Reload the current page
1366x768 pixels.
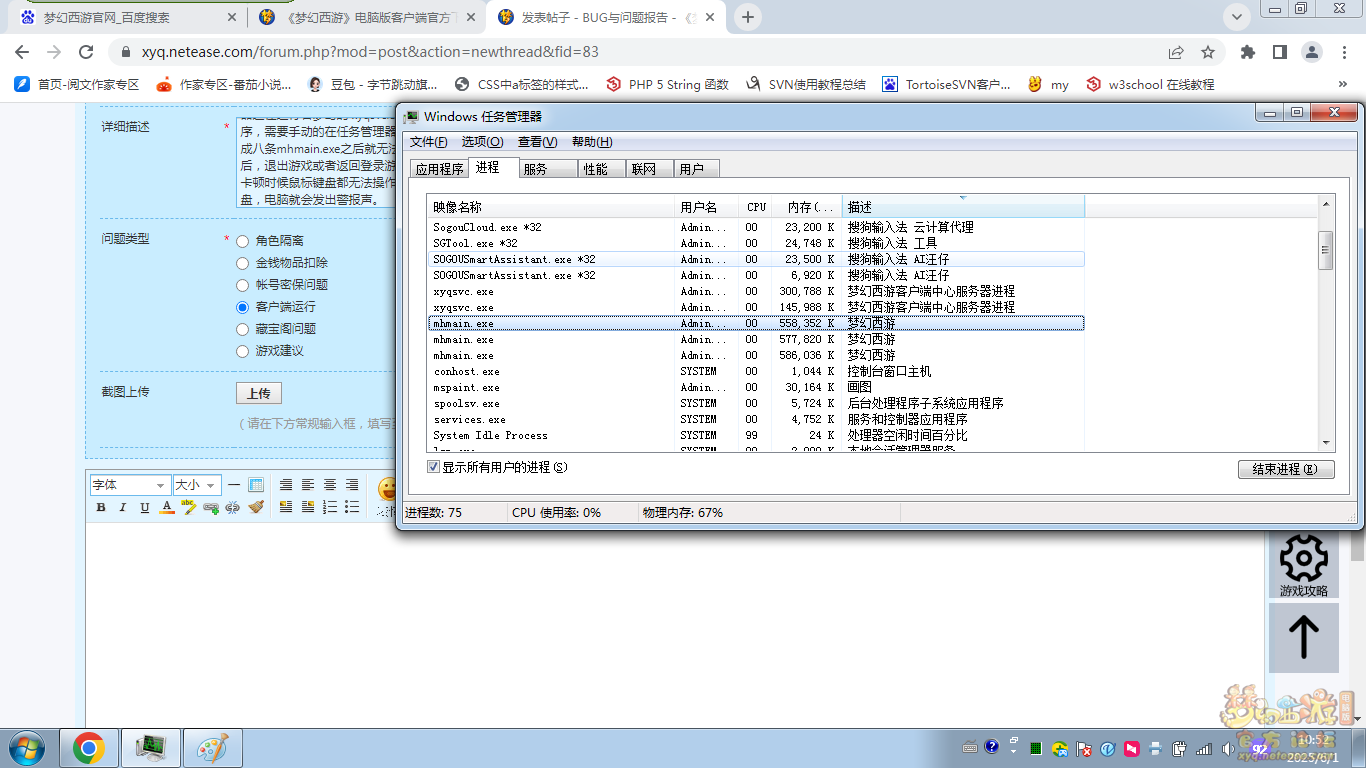click(85, 52)
